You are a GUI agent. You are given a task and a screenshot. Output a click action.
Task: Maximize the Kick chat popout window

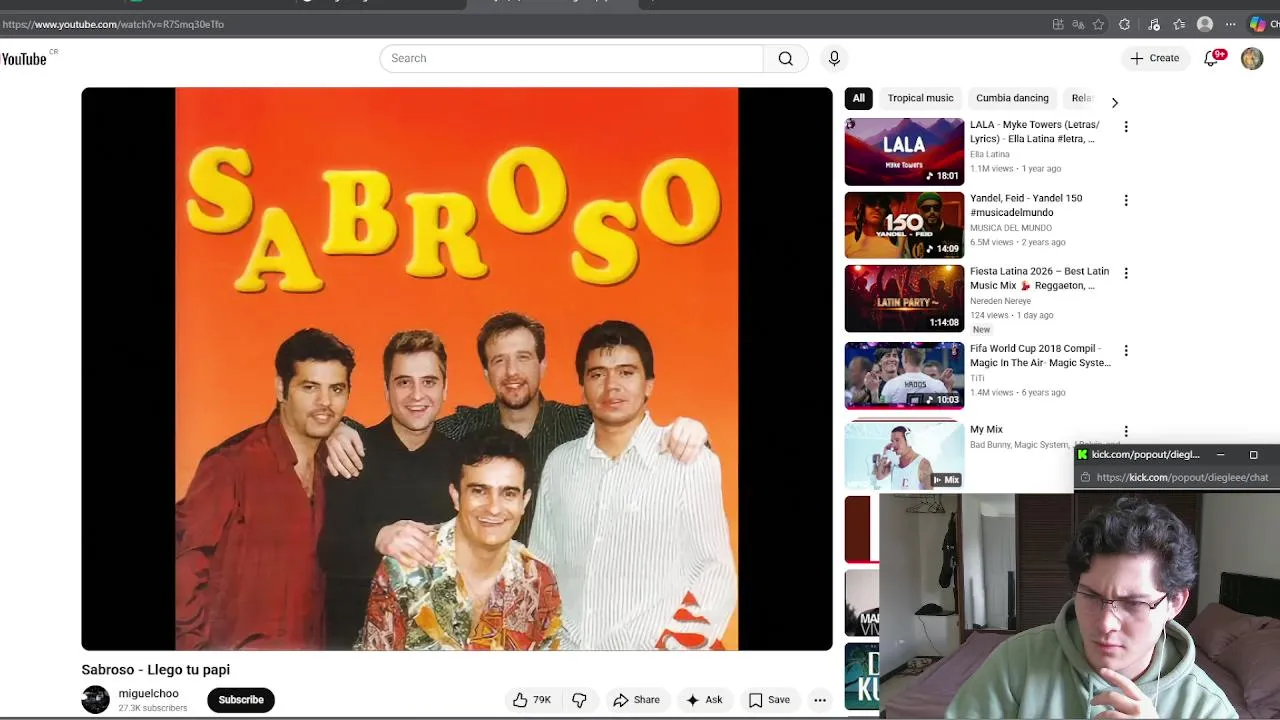1253,455
